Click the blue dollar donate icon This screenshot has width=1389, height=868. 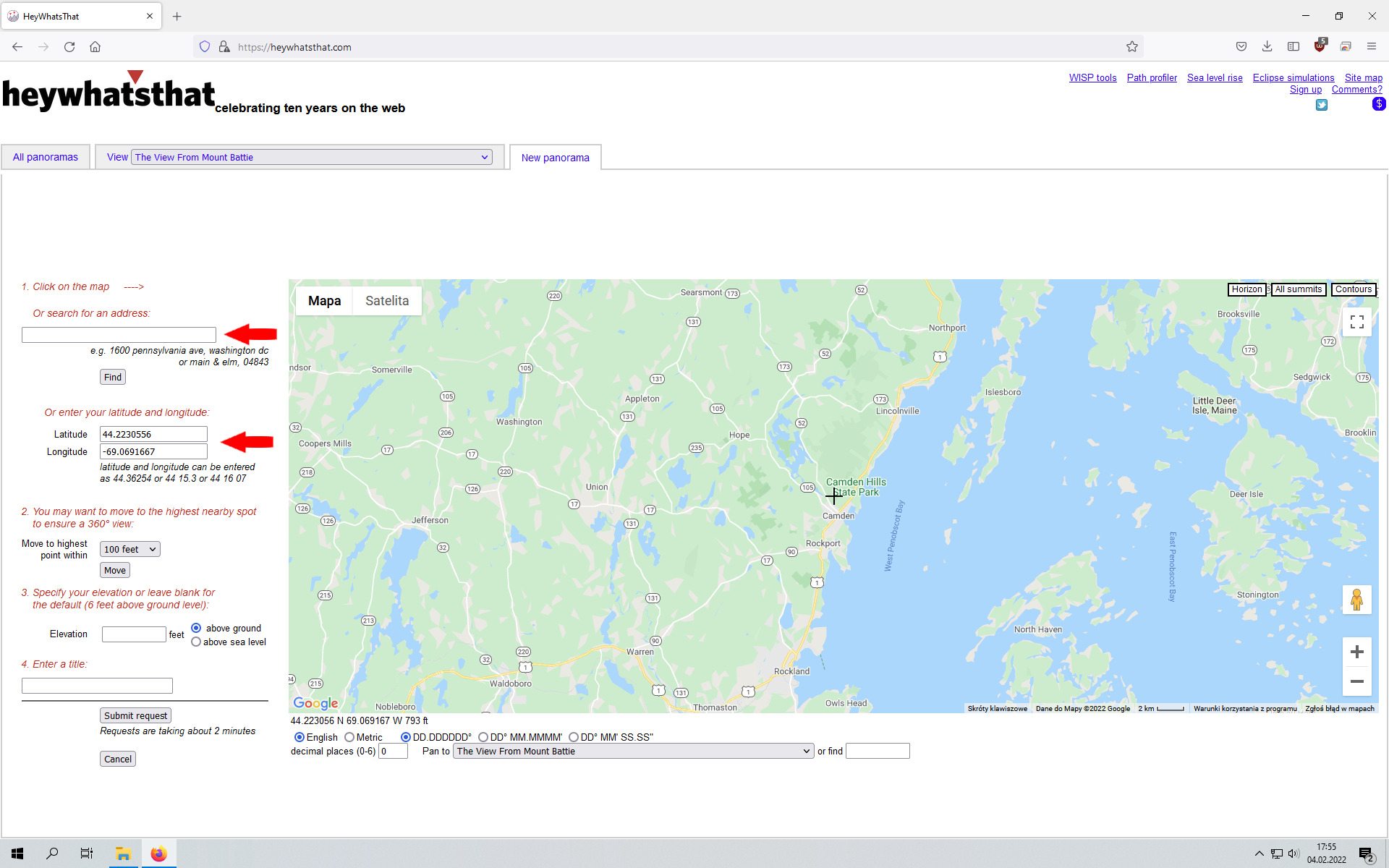pyautogui.click(x=1378, y=104)
